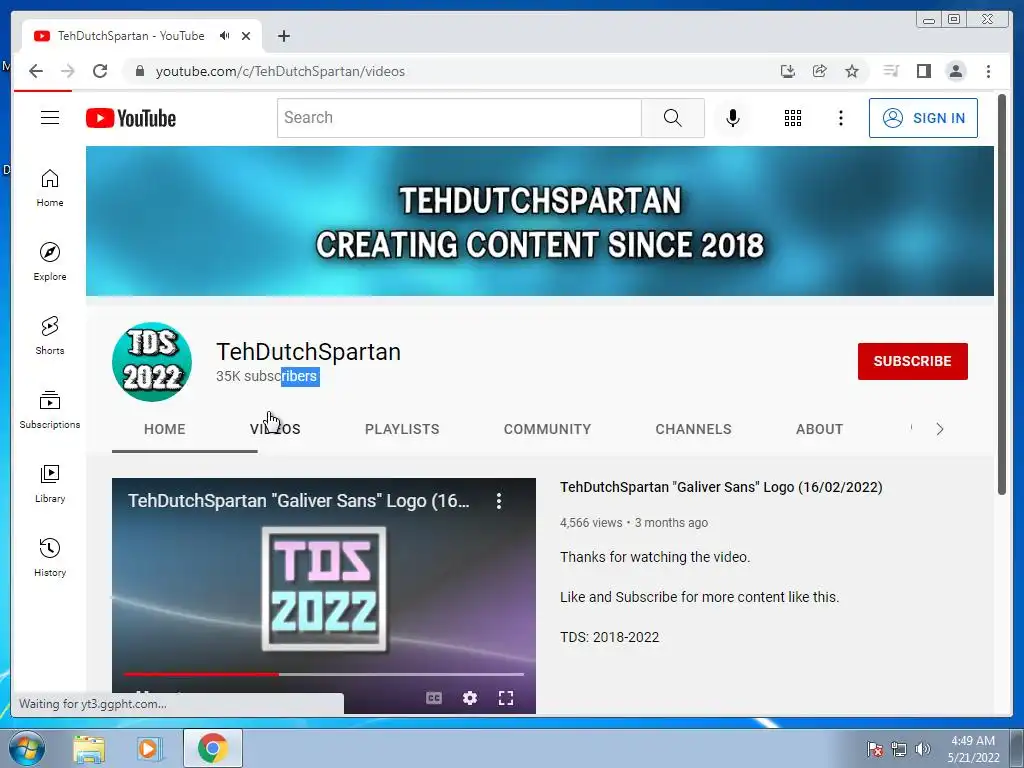This screenshot has height=768, width=1024.
Task: Open the YouTube hamburger guide menu
Action: [50, 118]
